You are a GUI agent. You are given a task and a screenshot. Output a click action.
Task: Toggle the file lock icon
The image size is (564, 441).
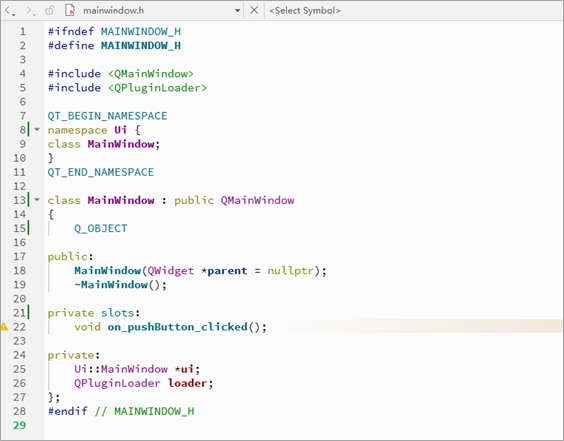[x=49, y=10]
